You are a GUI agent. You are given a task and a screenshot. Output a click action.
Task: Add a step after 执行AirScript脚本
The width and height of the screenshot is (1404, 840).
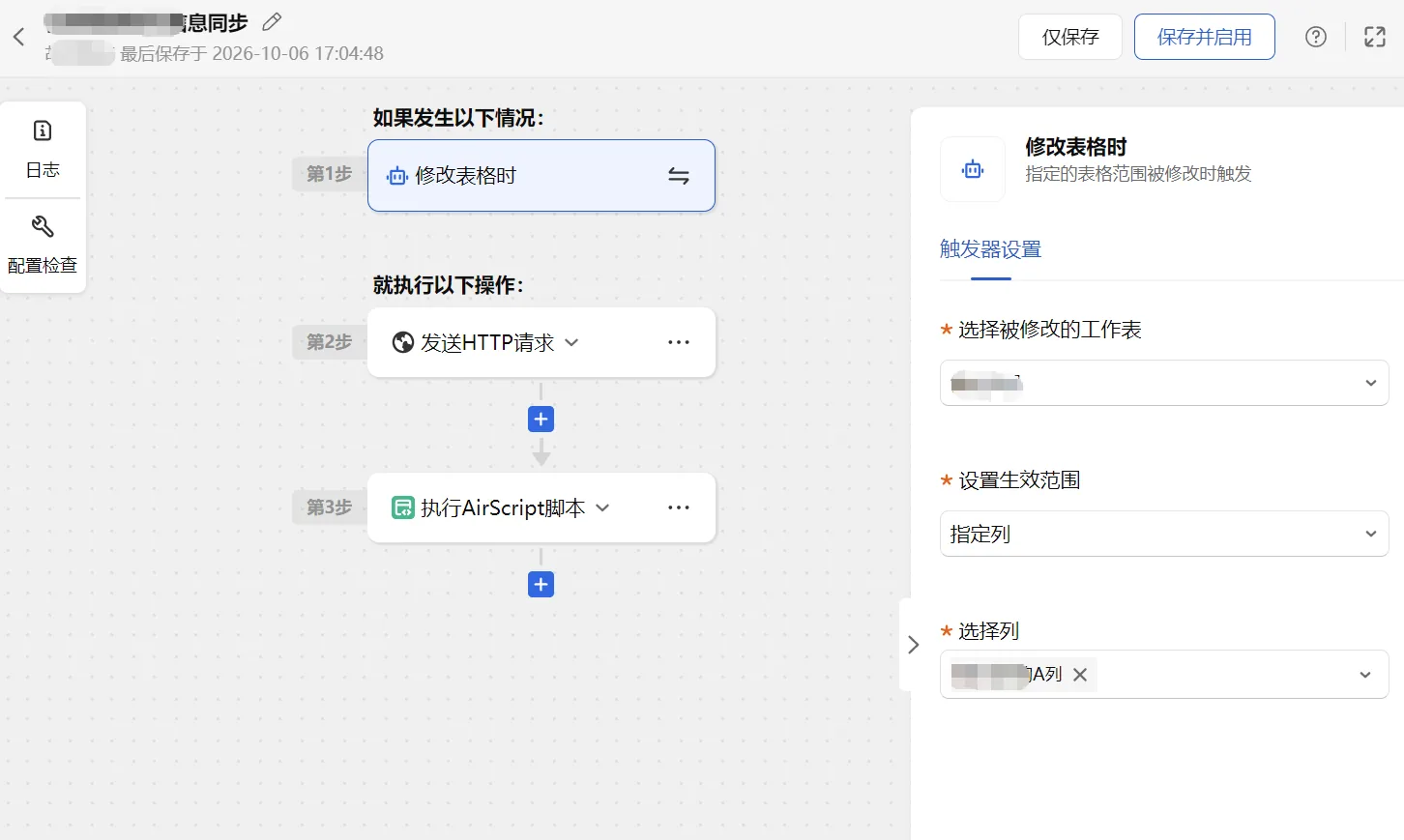pyautogui.click(x=541, y=584)
